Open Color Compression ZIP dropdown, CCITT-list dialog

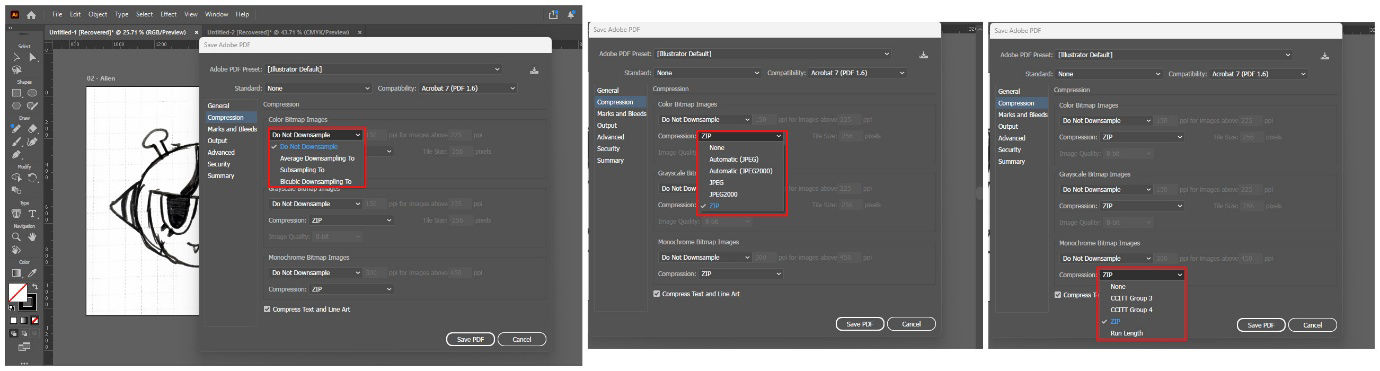pos(1141,136)
